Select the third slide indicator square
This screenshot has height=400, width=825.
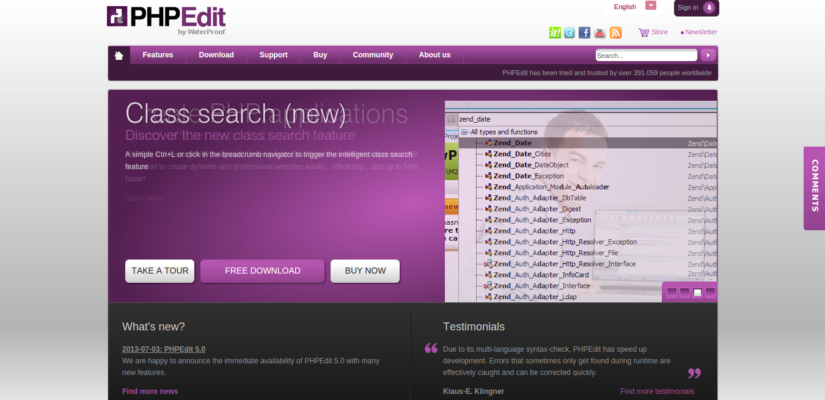698,293
